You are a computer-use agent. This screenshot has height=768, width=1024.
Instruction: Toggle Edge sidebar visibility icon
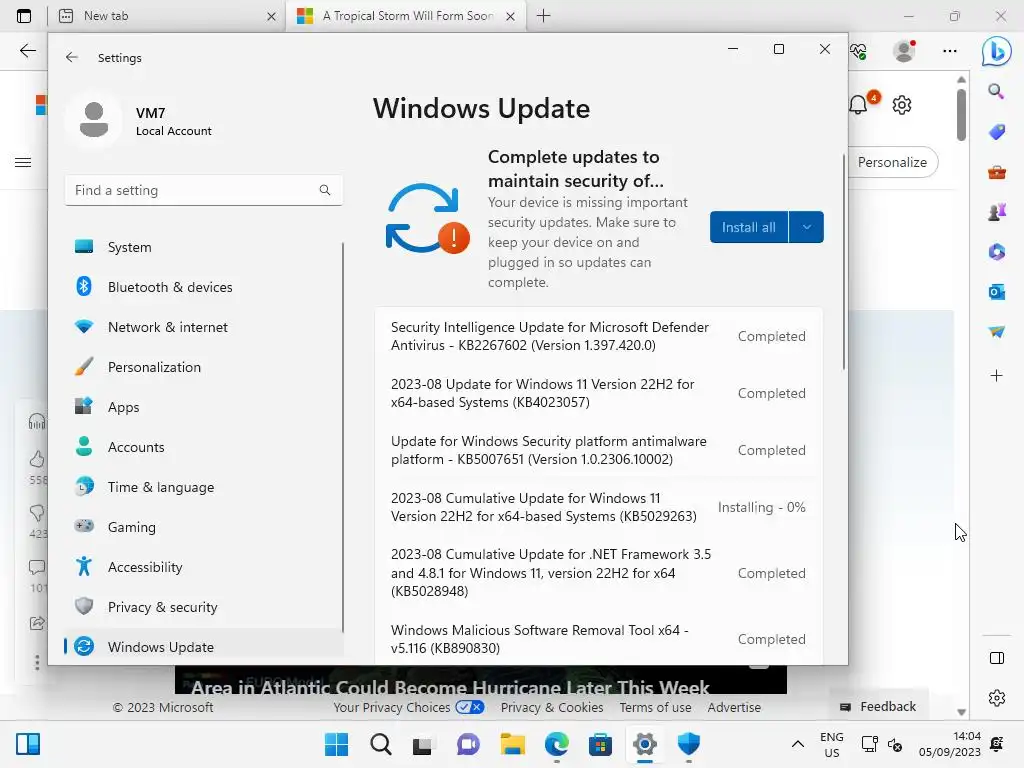pos(997,658)
